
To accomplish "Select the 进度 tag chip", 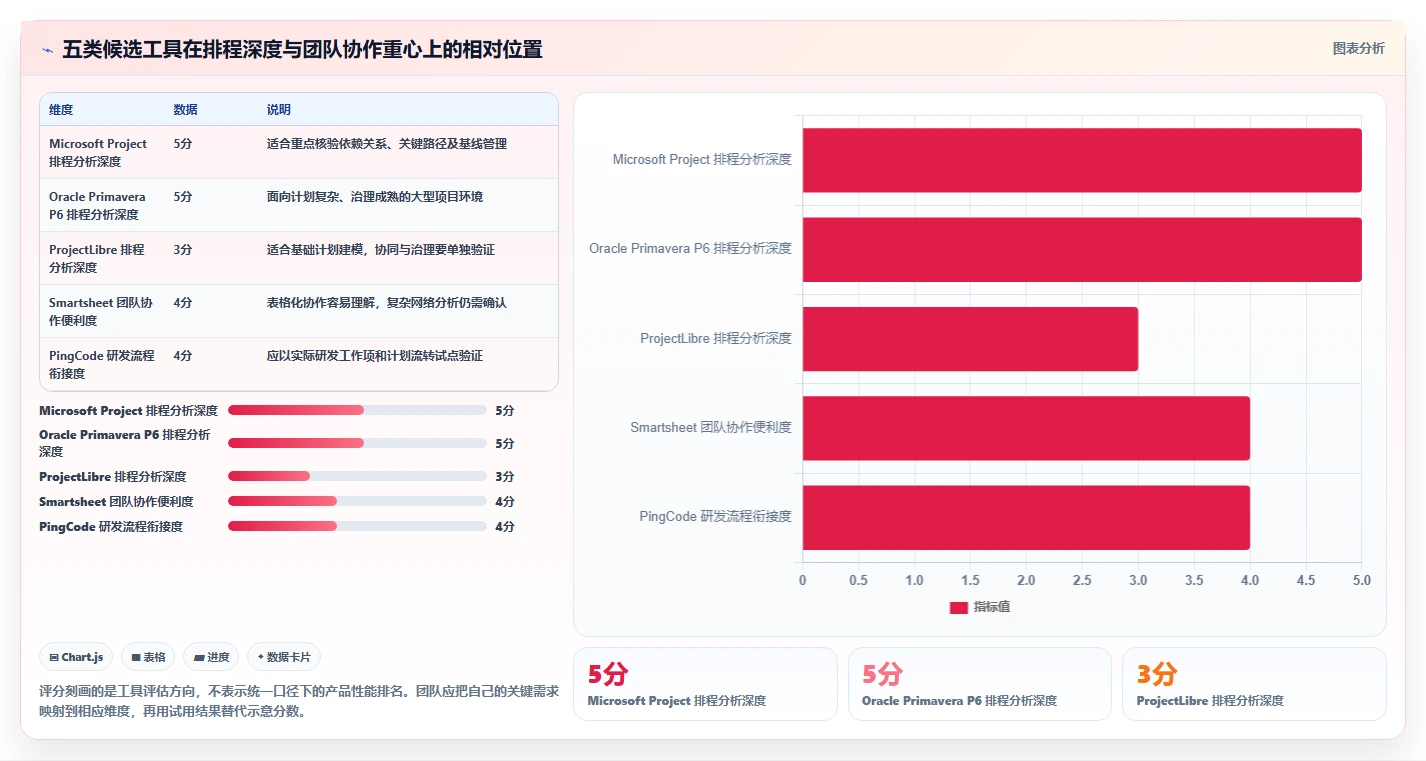I will [x=211, y=657].
